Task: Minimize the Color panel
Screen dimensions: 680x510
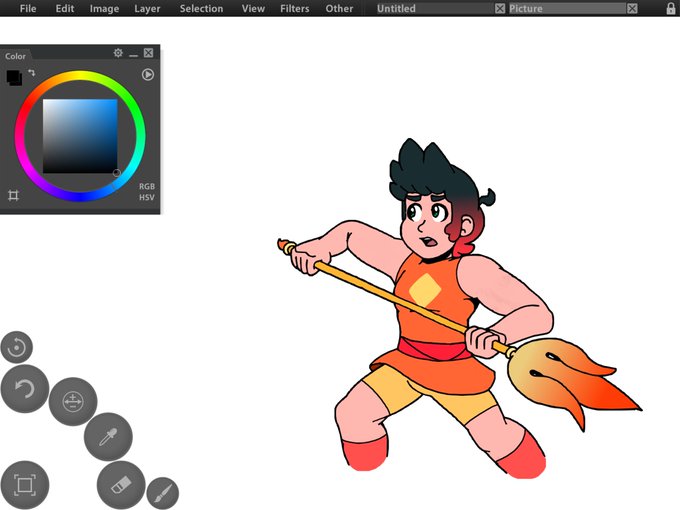Action: [x=134, y=54]
